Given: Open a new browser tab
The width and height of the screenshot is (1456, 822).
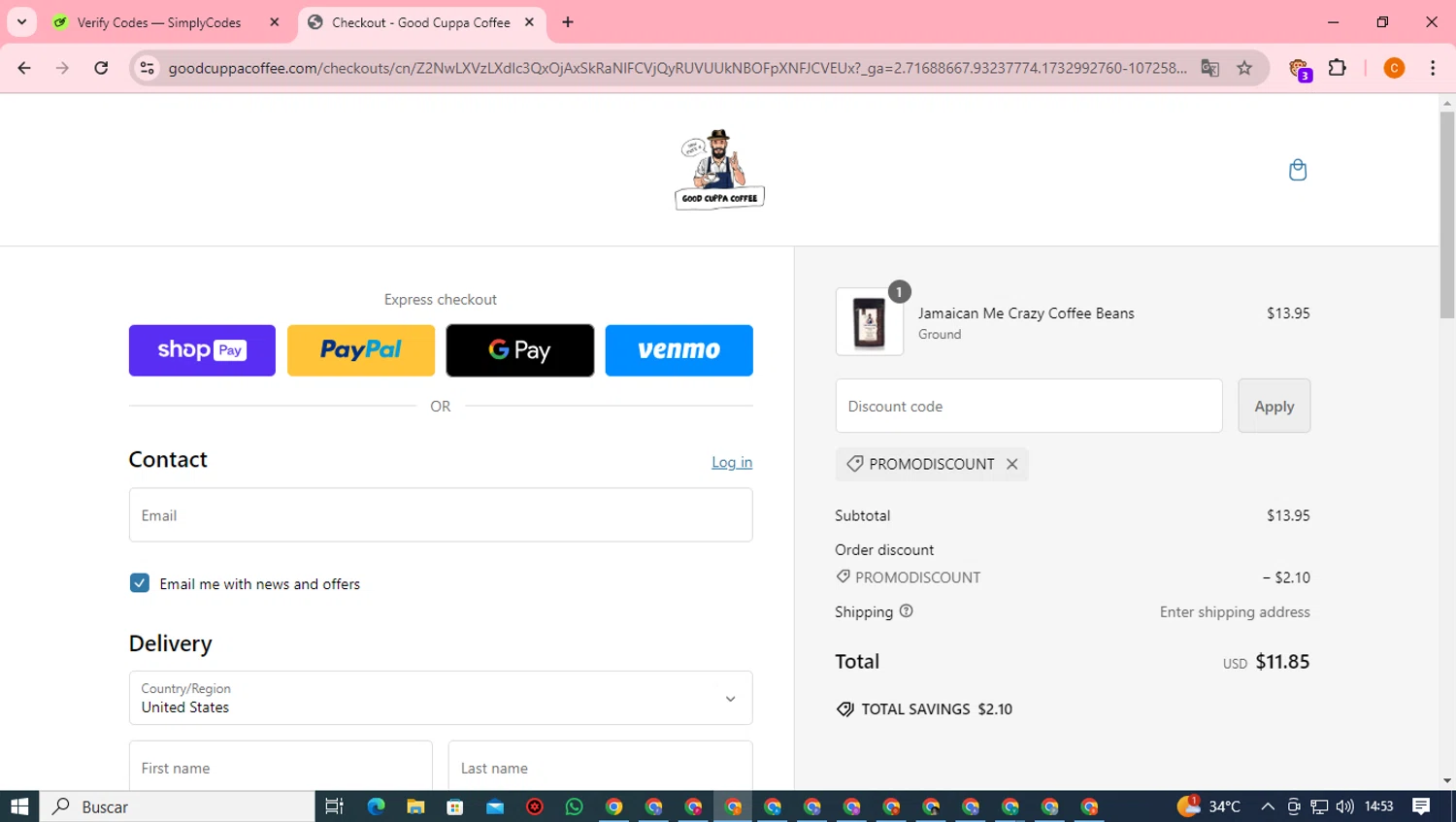Looking at the screenshot, I should (x=568, y=22).
